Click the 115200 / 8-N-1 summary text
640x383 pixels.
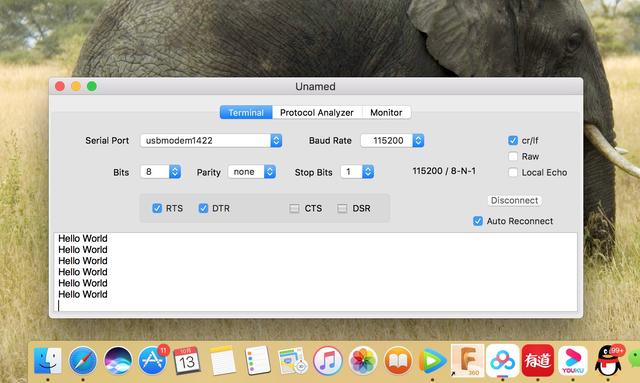444,171
